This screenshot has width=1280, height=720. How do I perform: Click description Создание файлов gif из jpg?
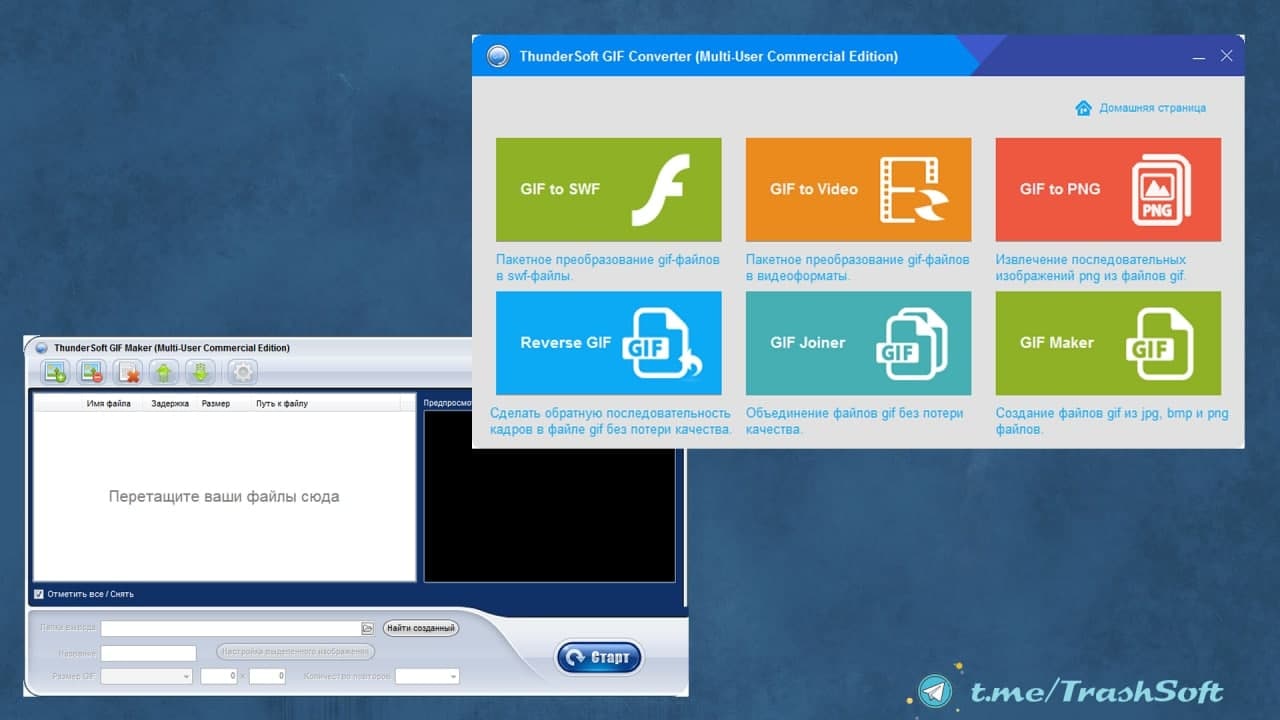(x=1112, y=421)
